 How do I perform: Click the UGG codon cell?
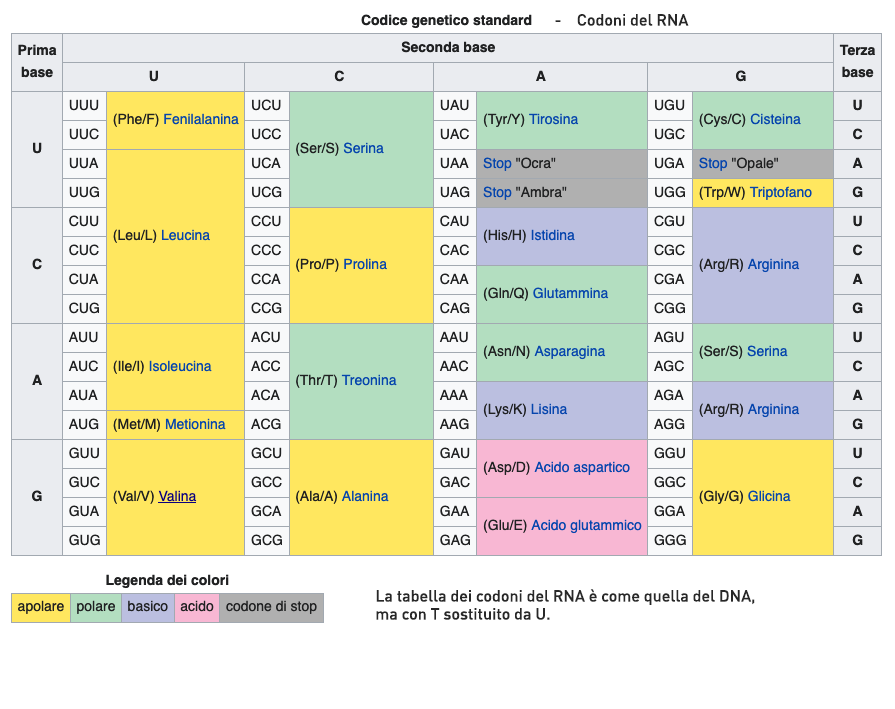pos(669,192)
